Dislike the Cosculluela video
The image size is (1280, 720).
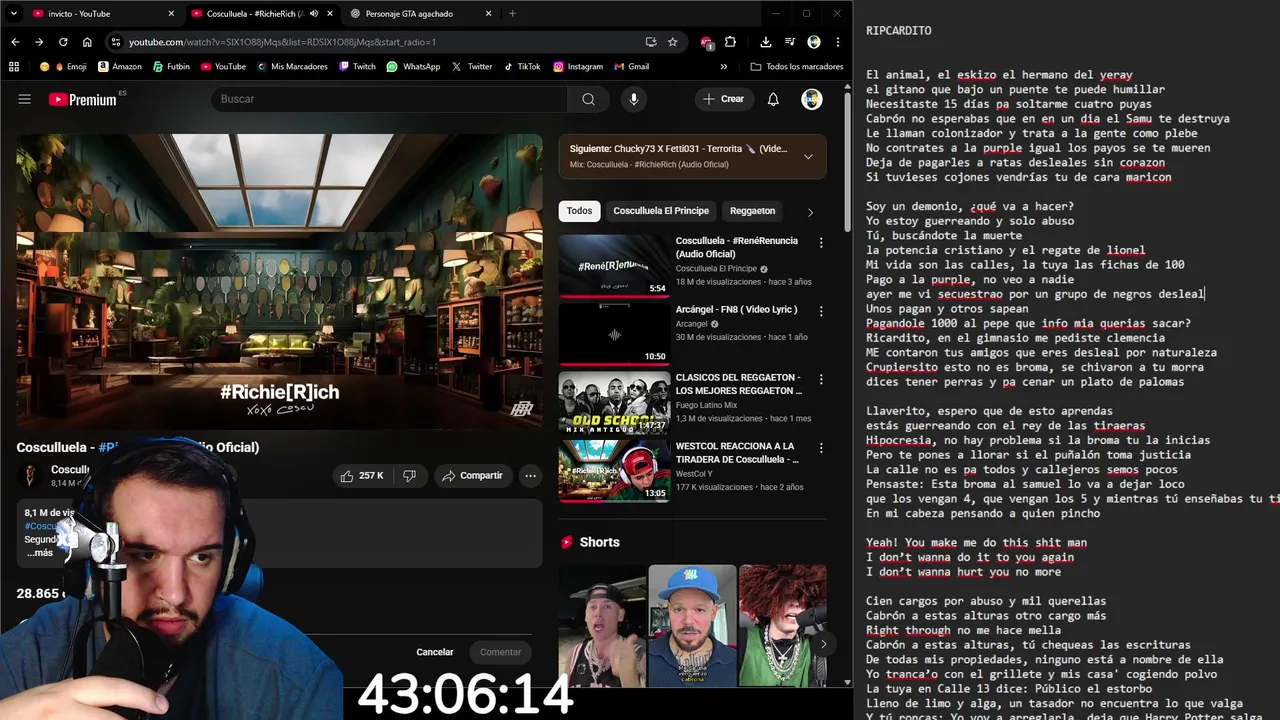(409, 476)
